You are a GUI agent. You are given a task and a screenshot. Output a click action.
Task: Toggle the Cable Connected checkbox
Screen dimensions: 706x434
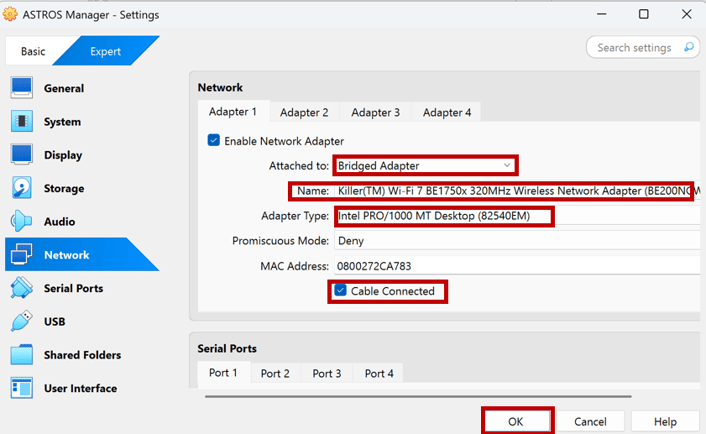341,291
